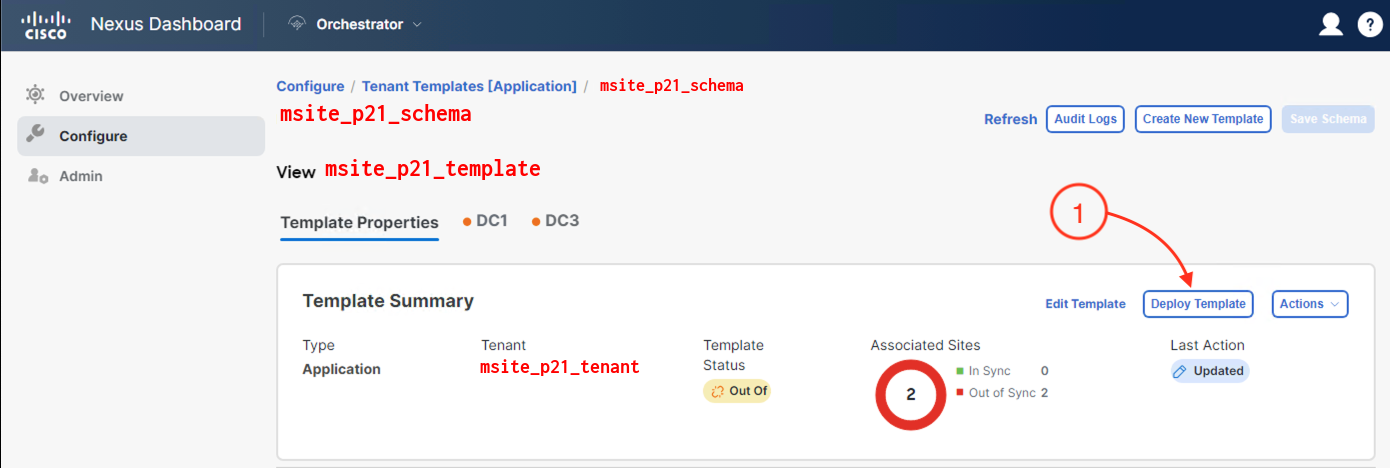Click Create New Template button
The image size is (1390, 468).
pyautogui.click(x=1203, y=119)
